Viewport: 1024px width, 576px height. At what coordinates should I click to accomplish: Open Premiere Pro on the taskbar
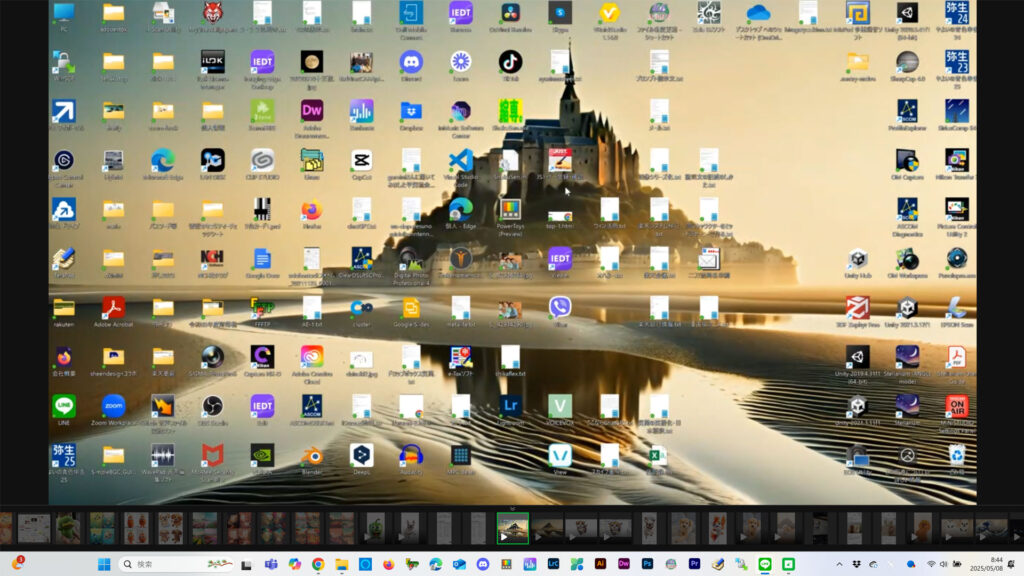pyautogui.click(x=694, y=564)
